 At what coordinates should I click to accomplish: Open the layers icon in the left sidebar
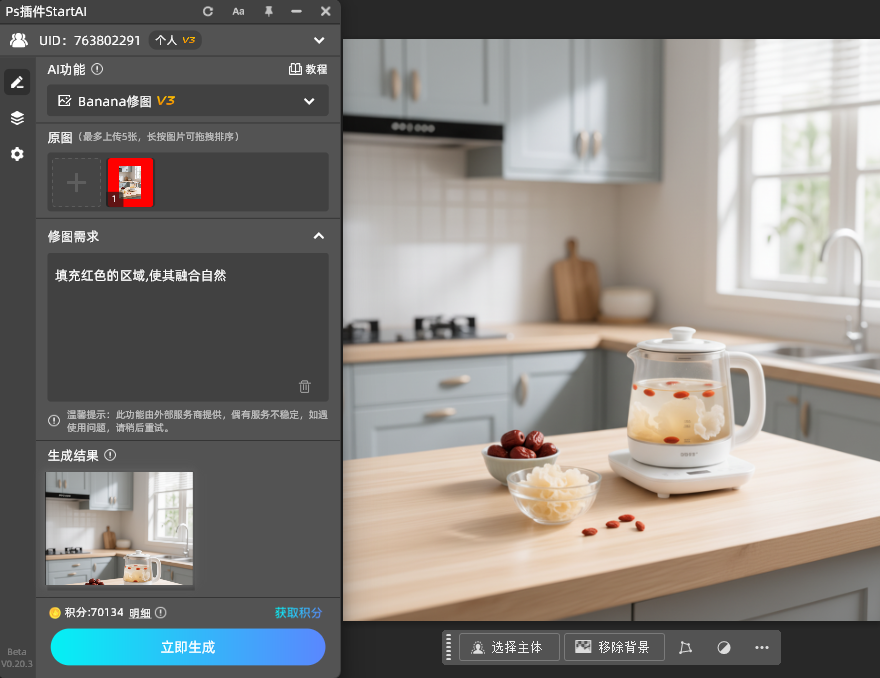tap(17, 118)
